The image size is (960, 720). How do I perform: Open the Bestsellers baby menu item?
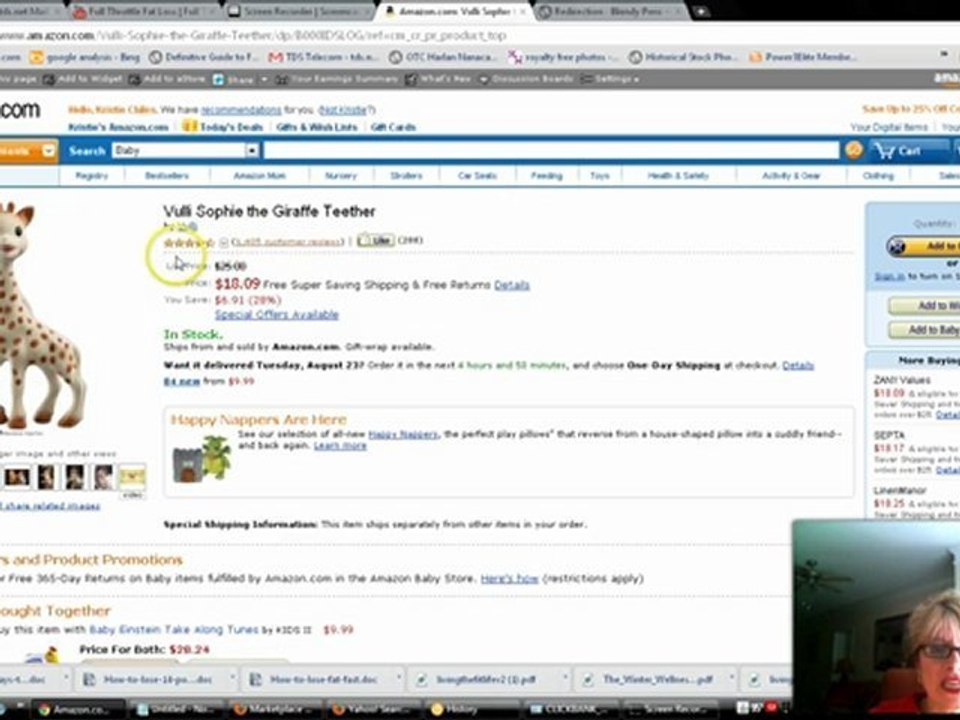click(167, 176)
